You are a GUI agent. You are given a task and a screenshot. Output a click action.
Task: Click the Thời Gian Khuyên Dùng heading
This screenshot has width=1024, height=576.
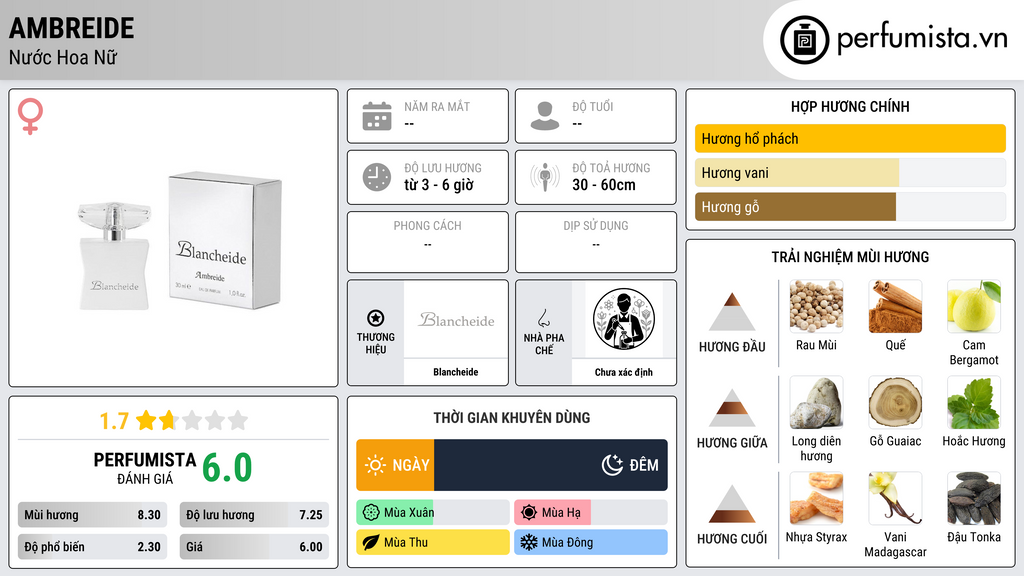pos(512,418)
